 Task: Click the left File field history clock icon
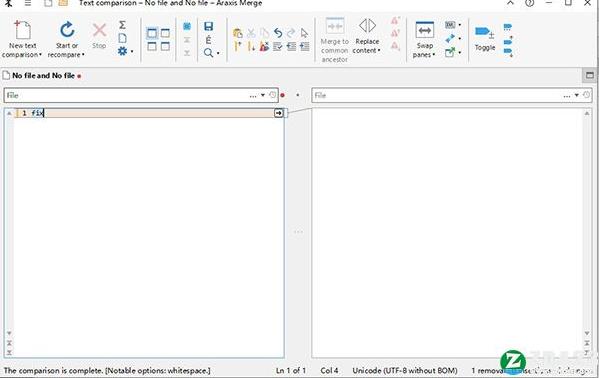click(272, 95)
